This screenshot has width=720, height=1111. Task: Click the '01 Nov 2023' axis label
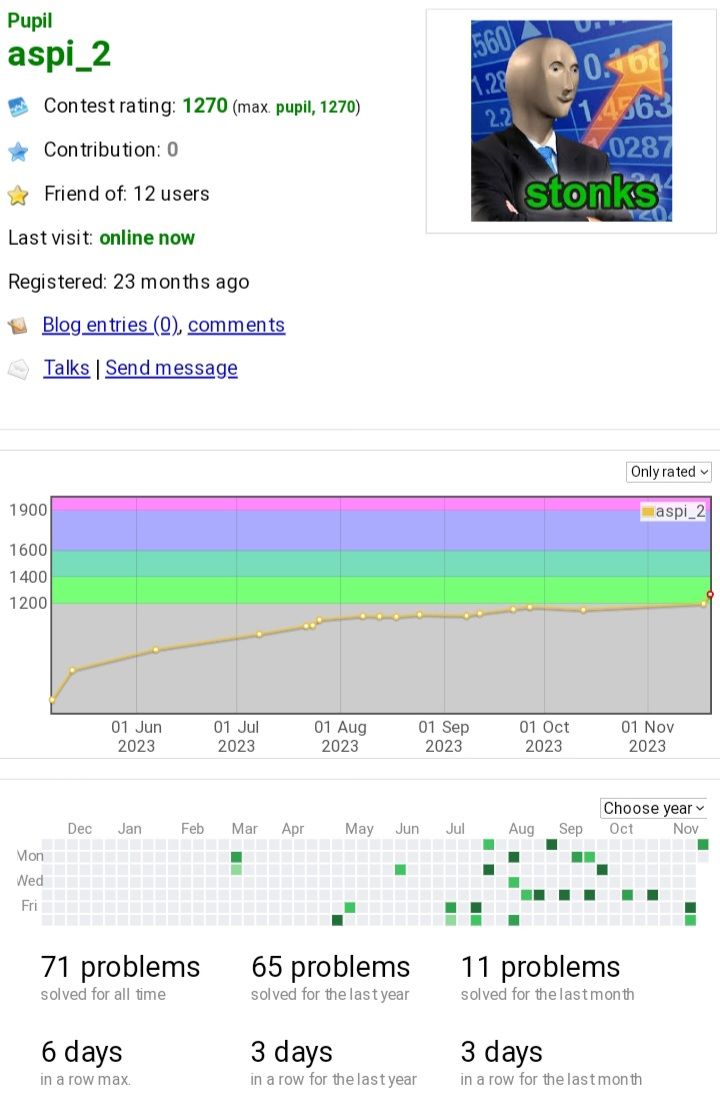point(647,736)
